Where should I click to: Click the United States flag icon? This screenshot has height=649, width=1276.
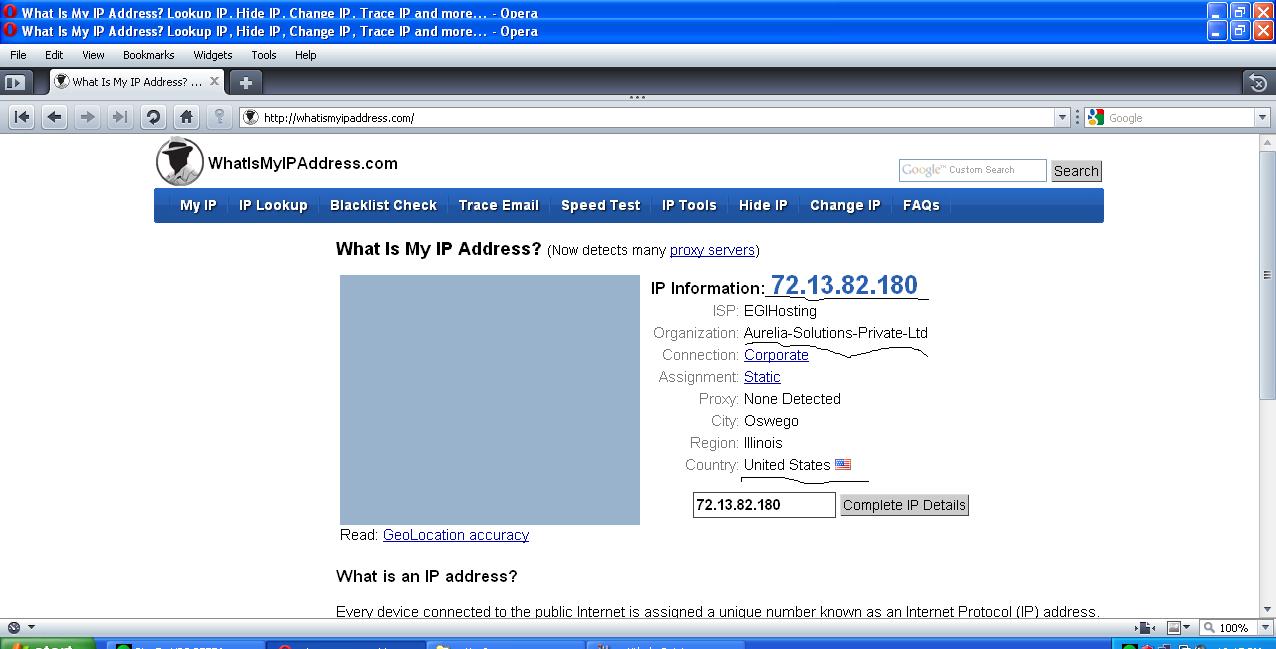(x=843, y=464)
